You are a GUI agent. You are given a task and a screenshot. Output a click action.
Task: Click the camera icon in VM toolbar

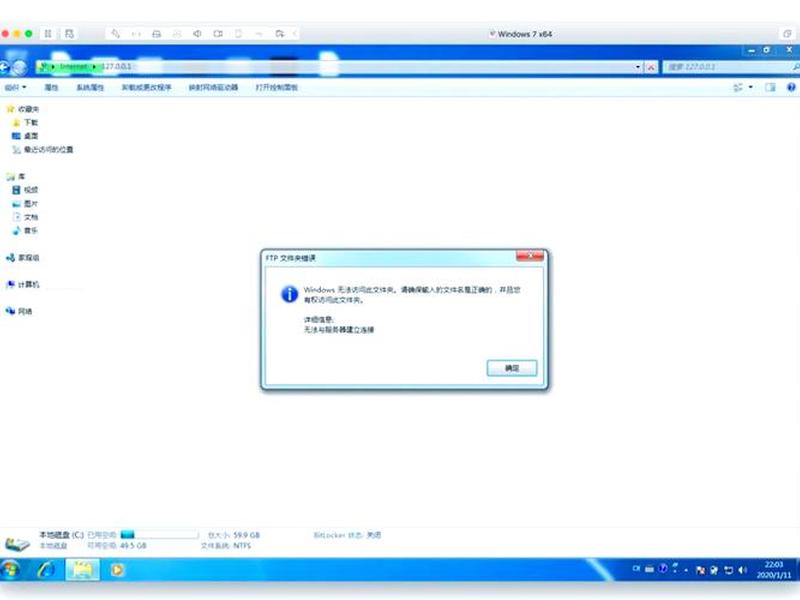(x=218, y=34)
